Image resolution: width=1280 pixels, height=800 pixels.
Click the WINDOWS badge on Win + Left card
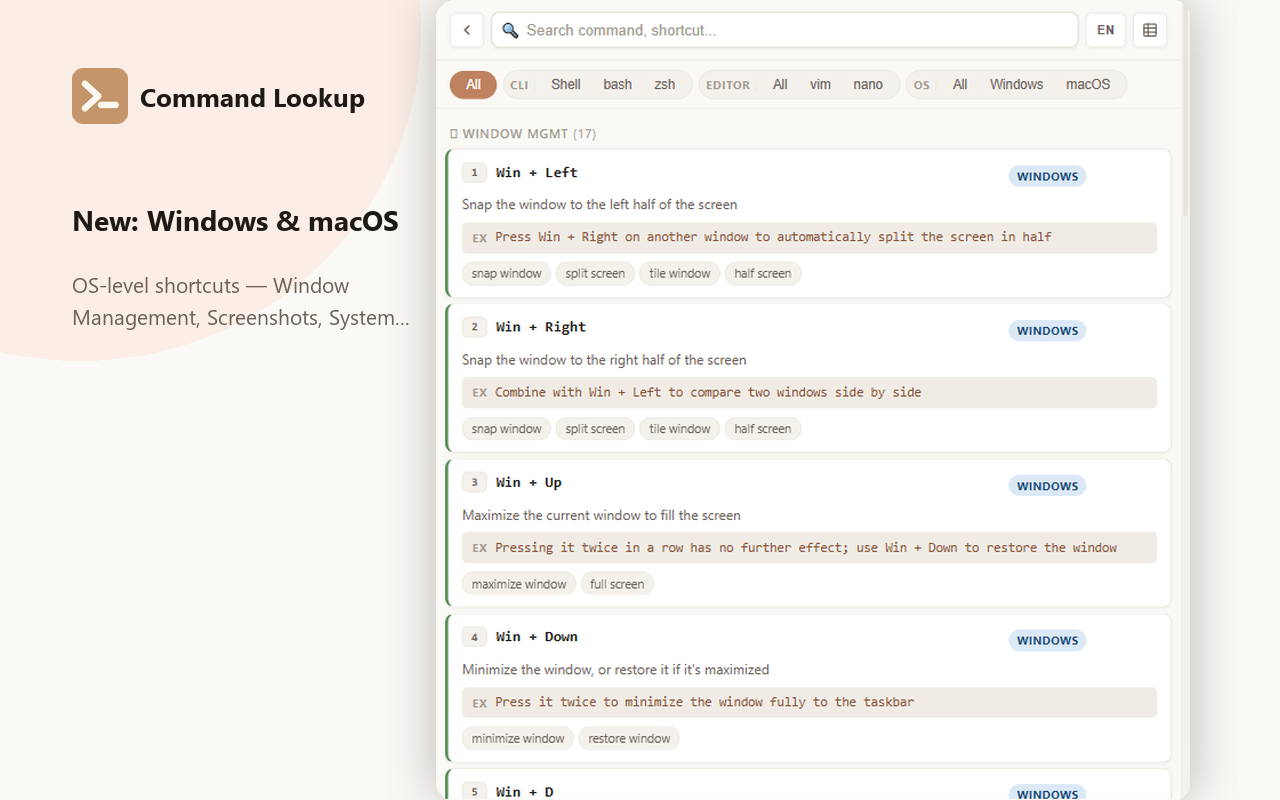click(1047, 177)
